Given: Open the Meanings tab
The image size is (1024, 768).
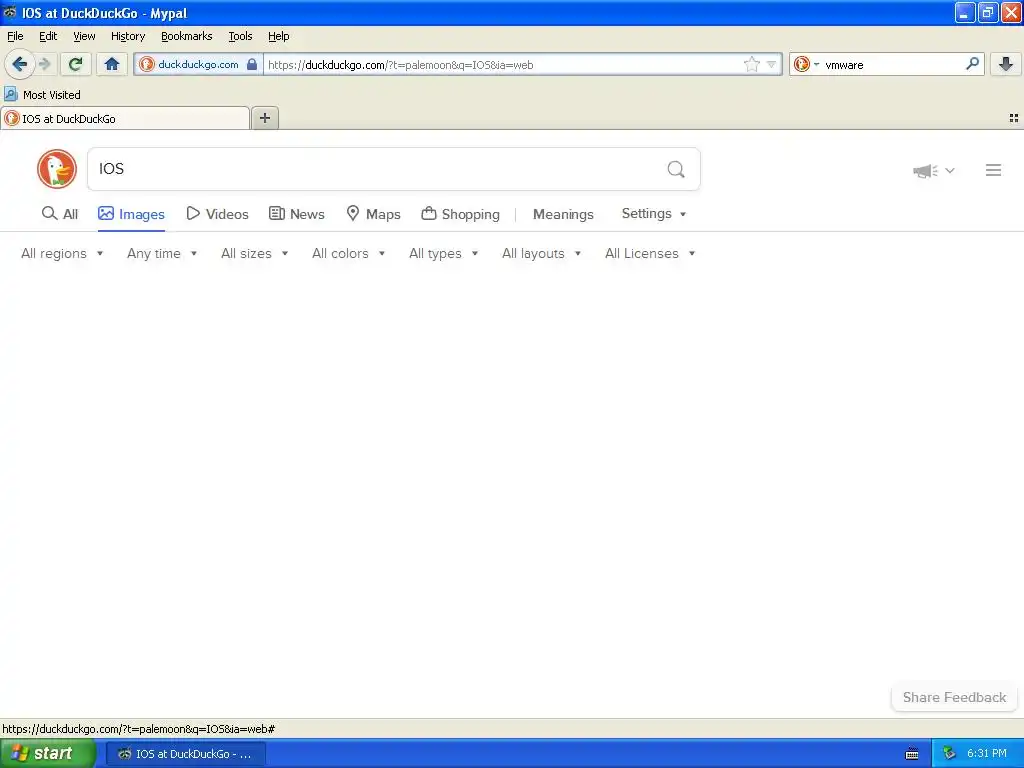Looking at the screenshot, I should coord(563,214).
